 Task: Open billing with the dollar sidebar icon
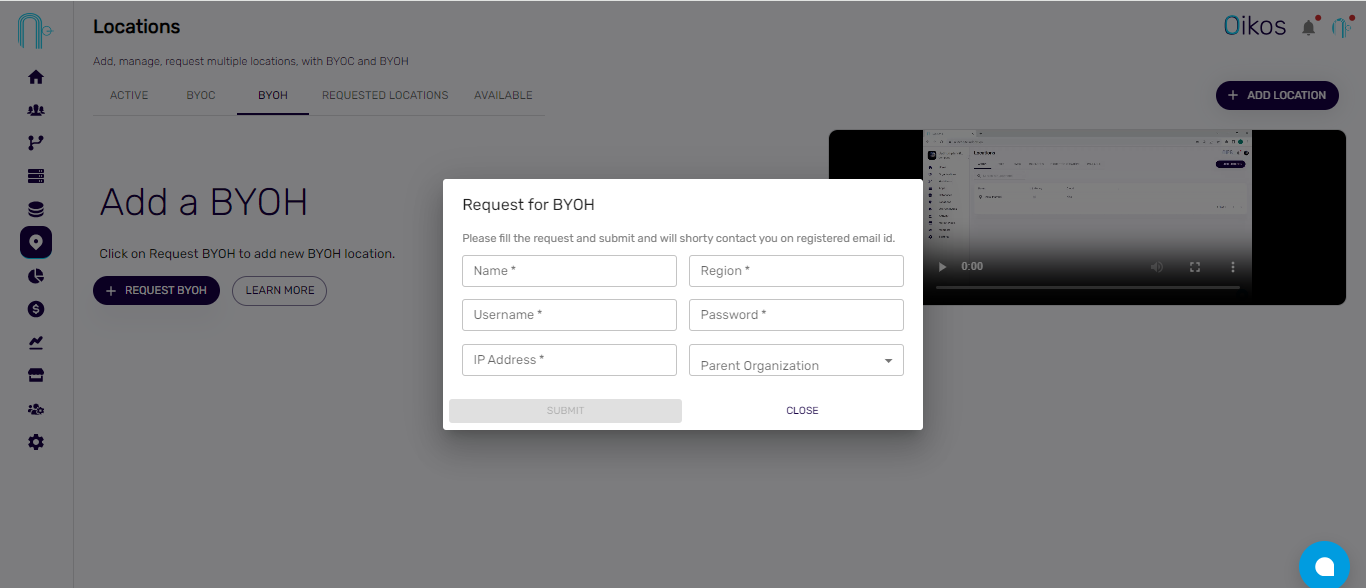click(35, 309)
